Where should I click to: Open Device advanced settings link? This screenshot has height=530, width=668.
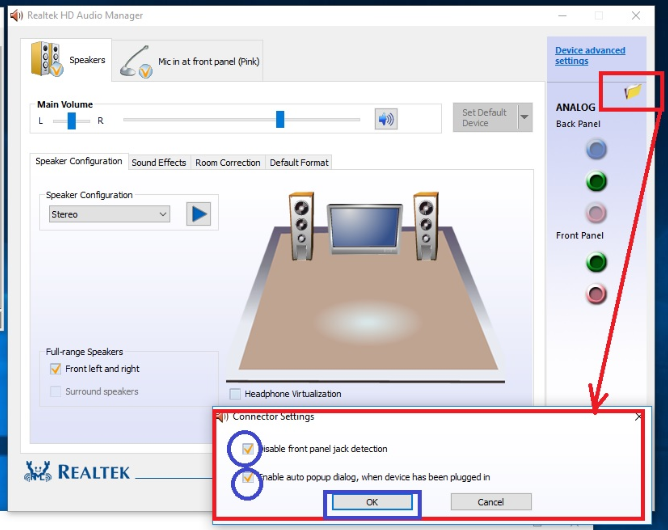590,55
